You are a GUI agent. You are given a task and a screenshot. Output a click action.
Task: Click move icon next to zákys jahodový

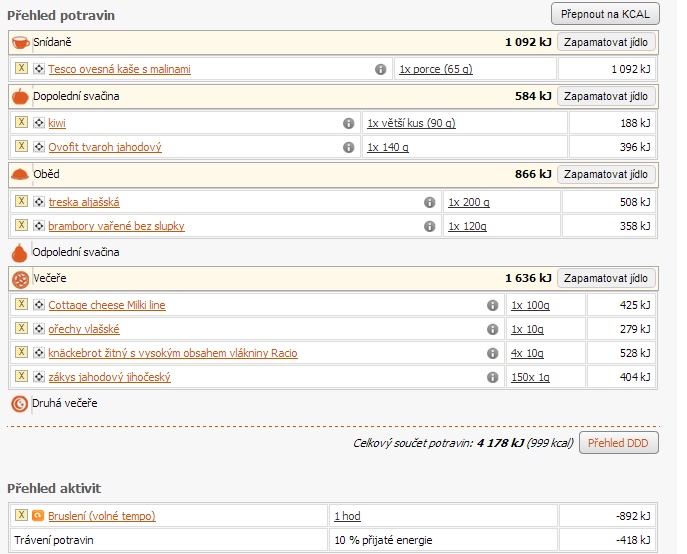(38, 377)
